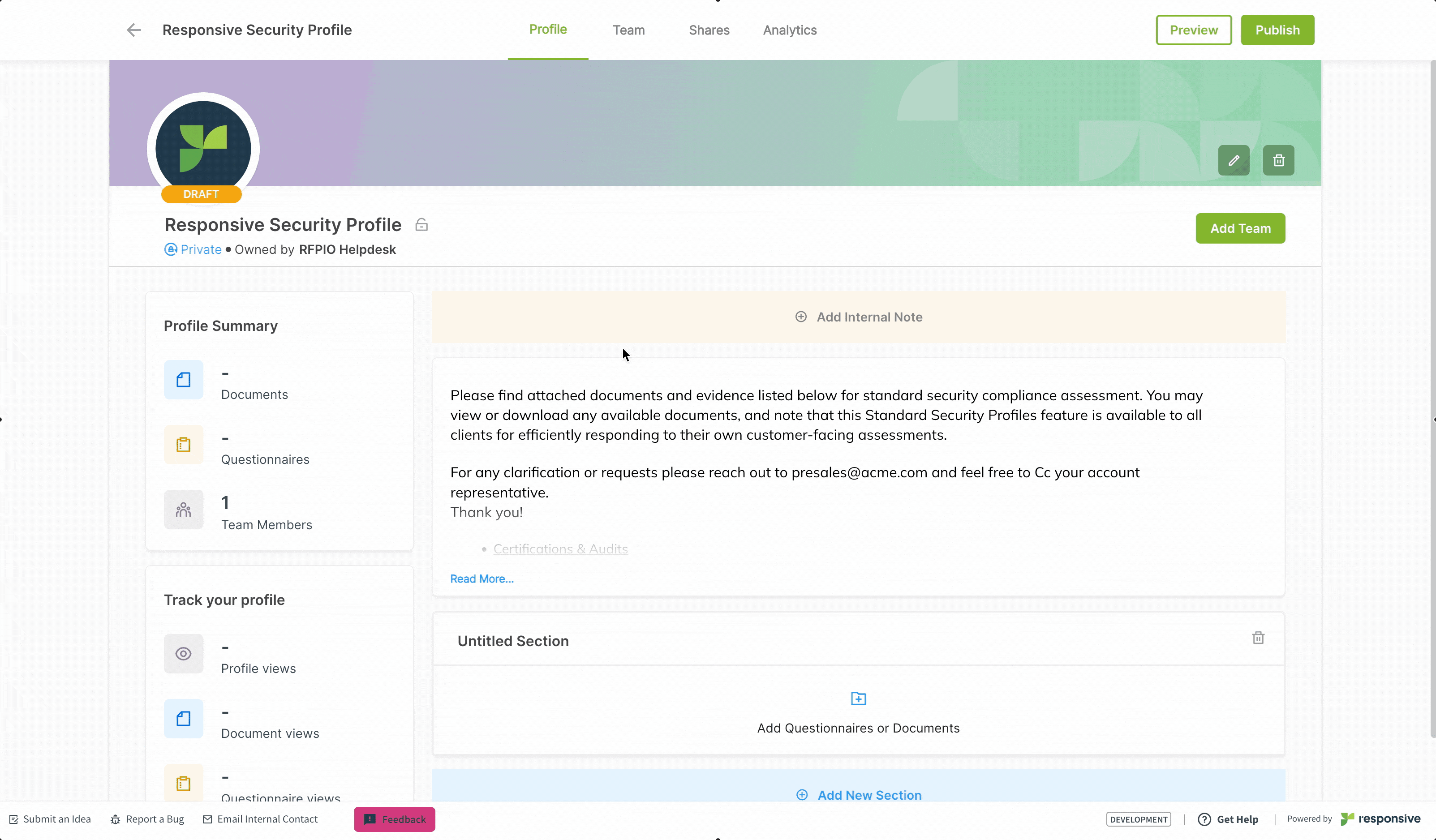Screen dimensions: 1436x840
Task: Open the Analytics tab
Action: coord(790,30)
